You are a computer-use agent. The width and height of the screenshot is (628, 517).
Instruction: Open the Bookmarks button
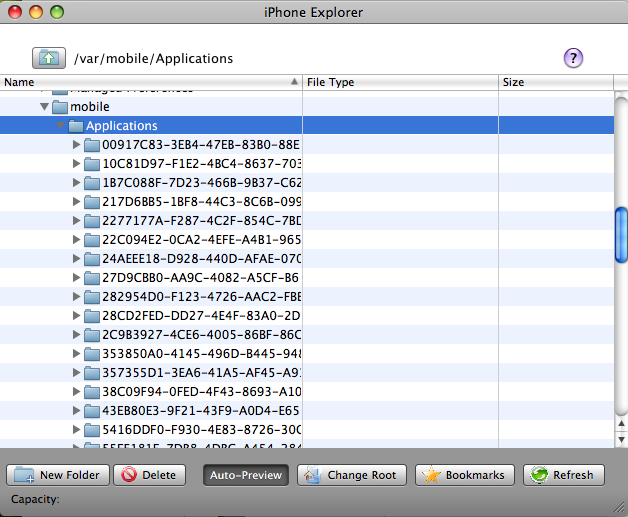tap(465, 475)
